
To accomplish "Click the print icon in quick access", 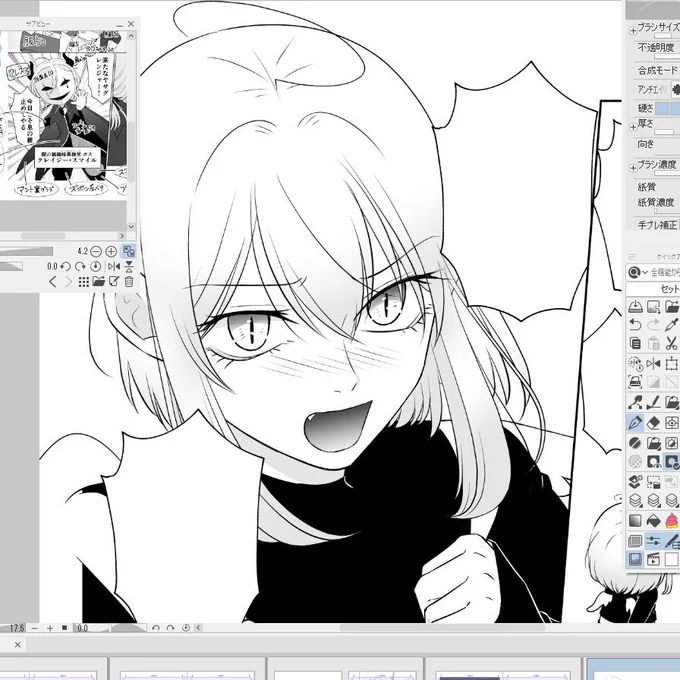I will click(635, 382).
